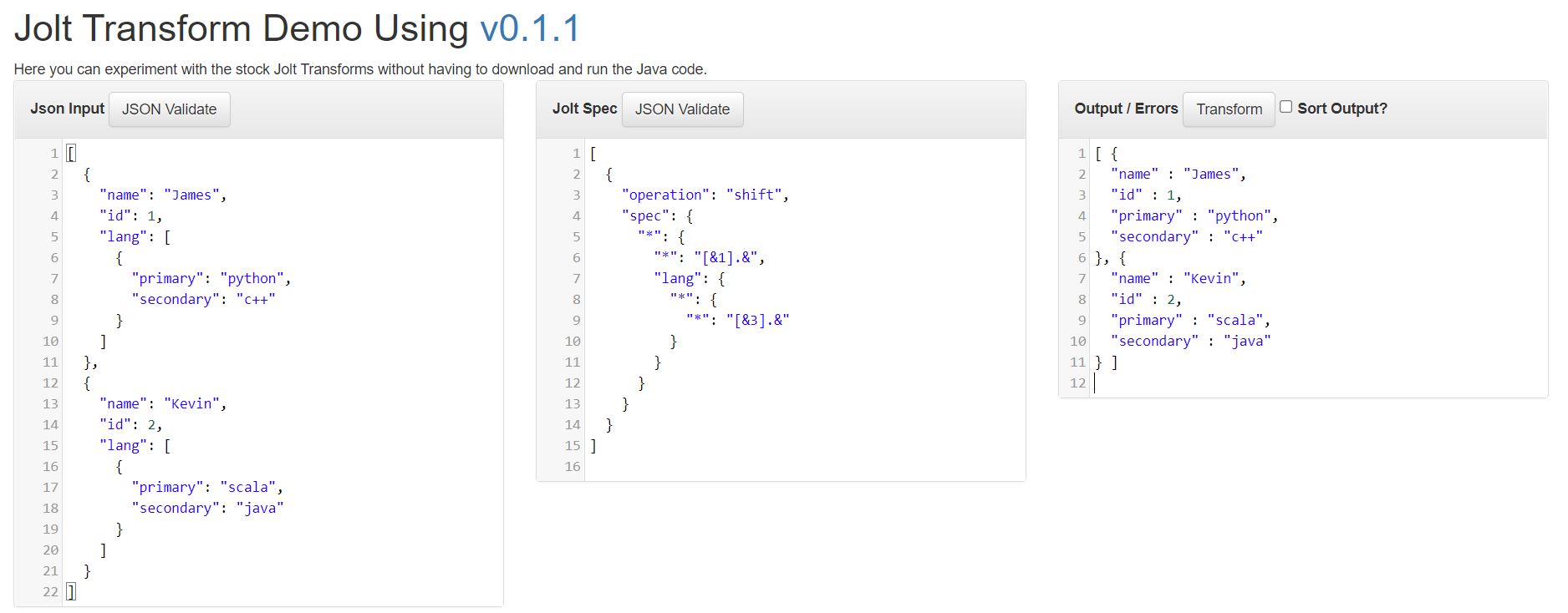Image resolution: width=1568 pixels, height=613 pixels.
Task: Click "primary": "scala" line in Json Input
Action: coord(207,487)
